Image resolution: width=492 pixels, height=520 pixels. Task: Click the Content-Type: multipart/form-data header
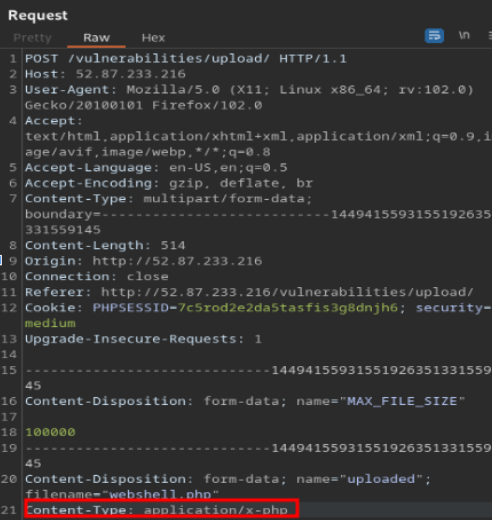[168, 199]
